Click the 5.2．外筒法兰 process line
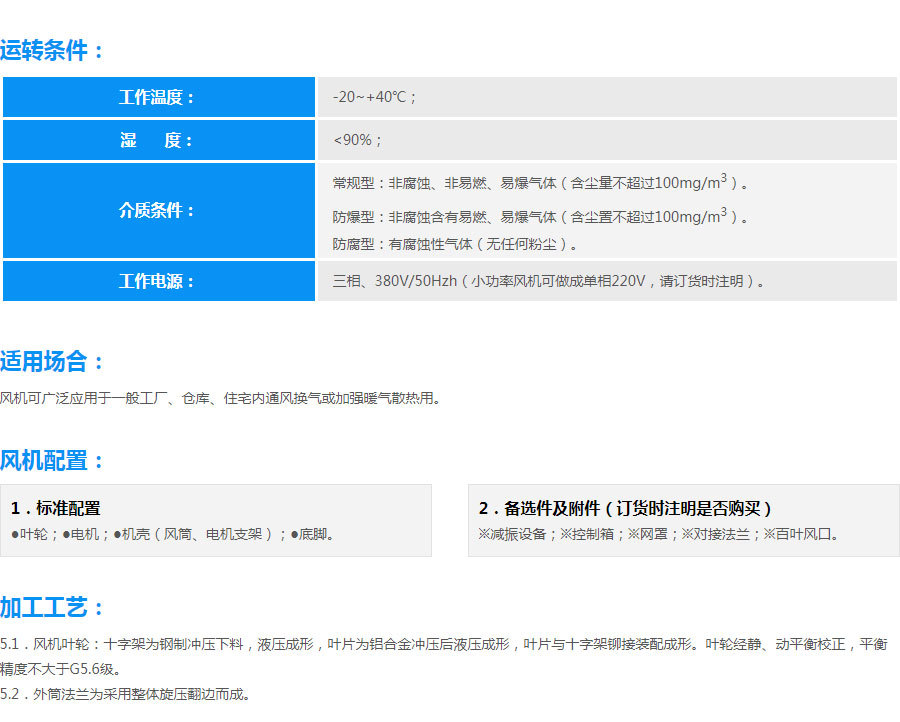The image size is (900, 722). 126,694
